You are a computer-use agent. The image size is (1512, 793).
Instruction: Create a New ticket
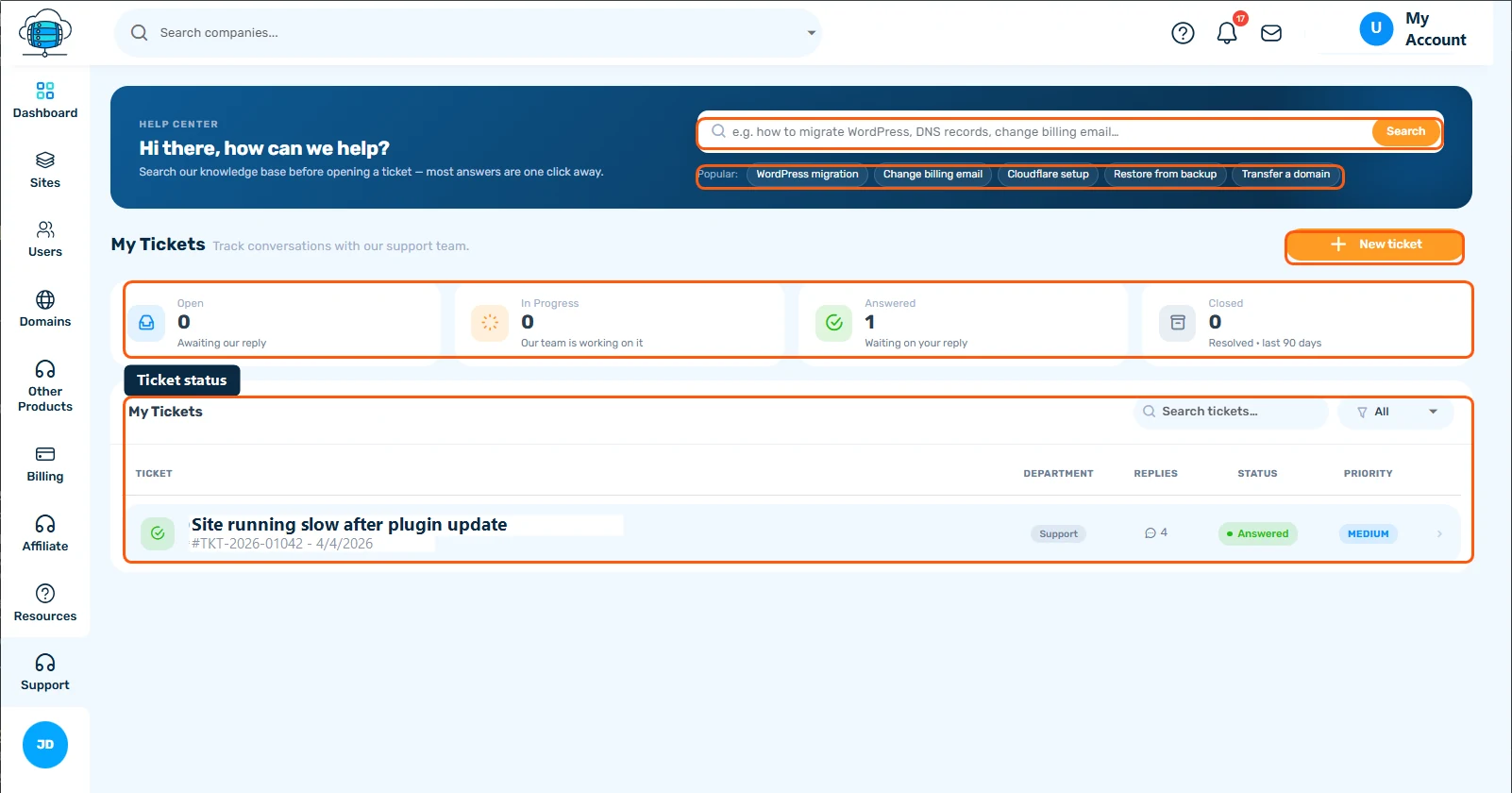[x=1374, y=245]
